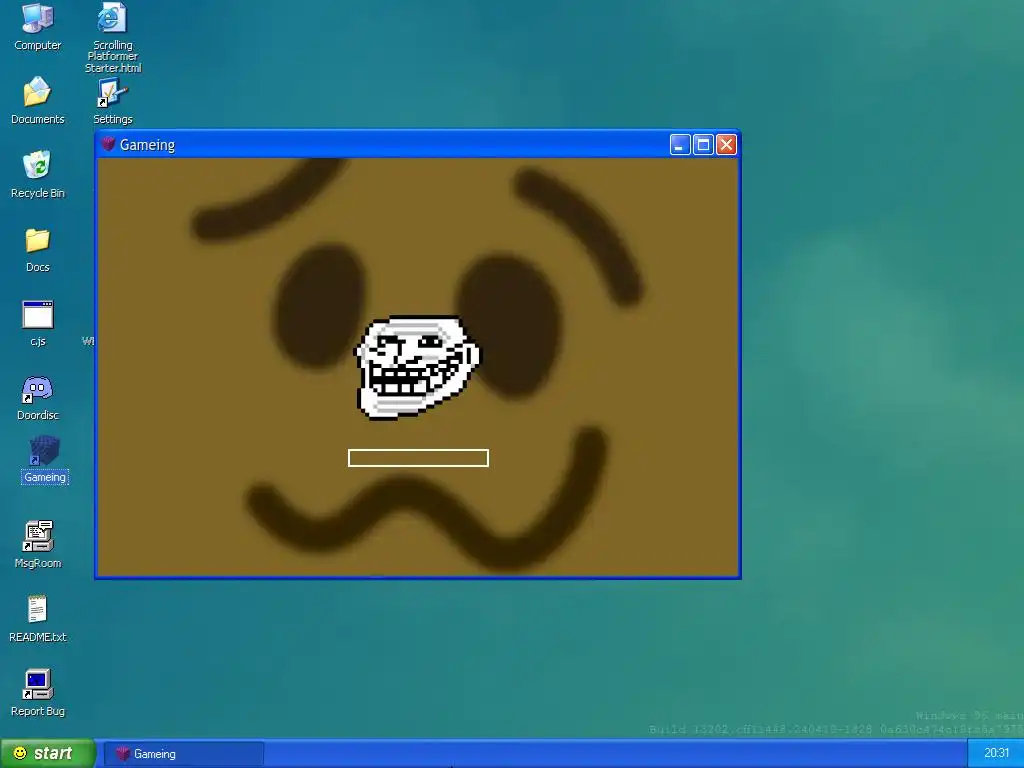Click the troll face image
This screenshot has width=1024, height=768.
(417, 366)
